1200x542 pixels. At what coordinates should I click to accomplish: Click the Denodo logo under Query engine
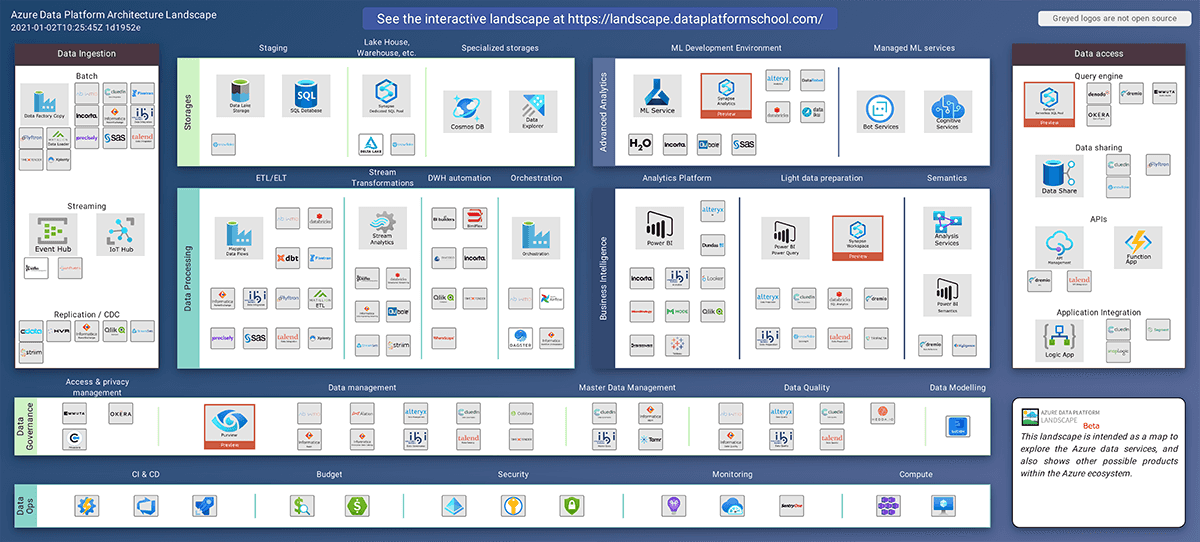[x=1098, y=94]
